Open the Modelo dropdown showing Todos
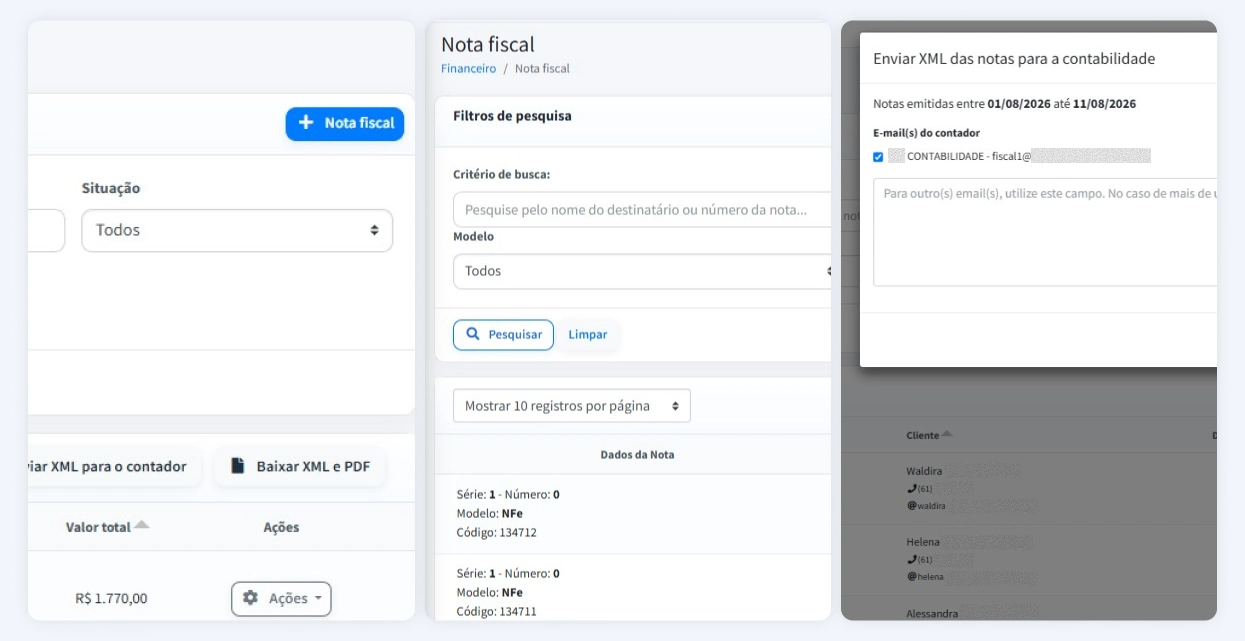1245x641 pixels. 642,271
